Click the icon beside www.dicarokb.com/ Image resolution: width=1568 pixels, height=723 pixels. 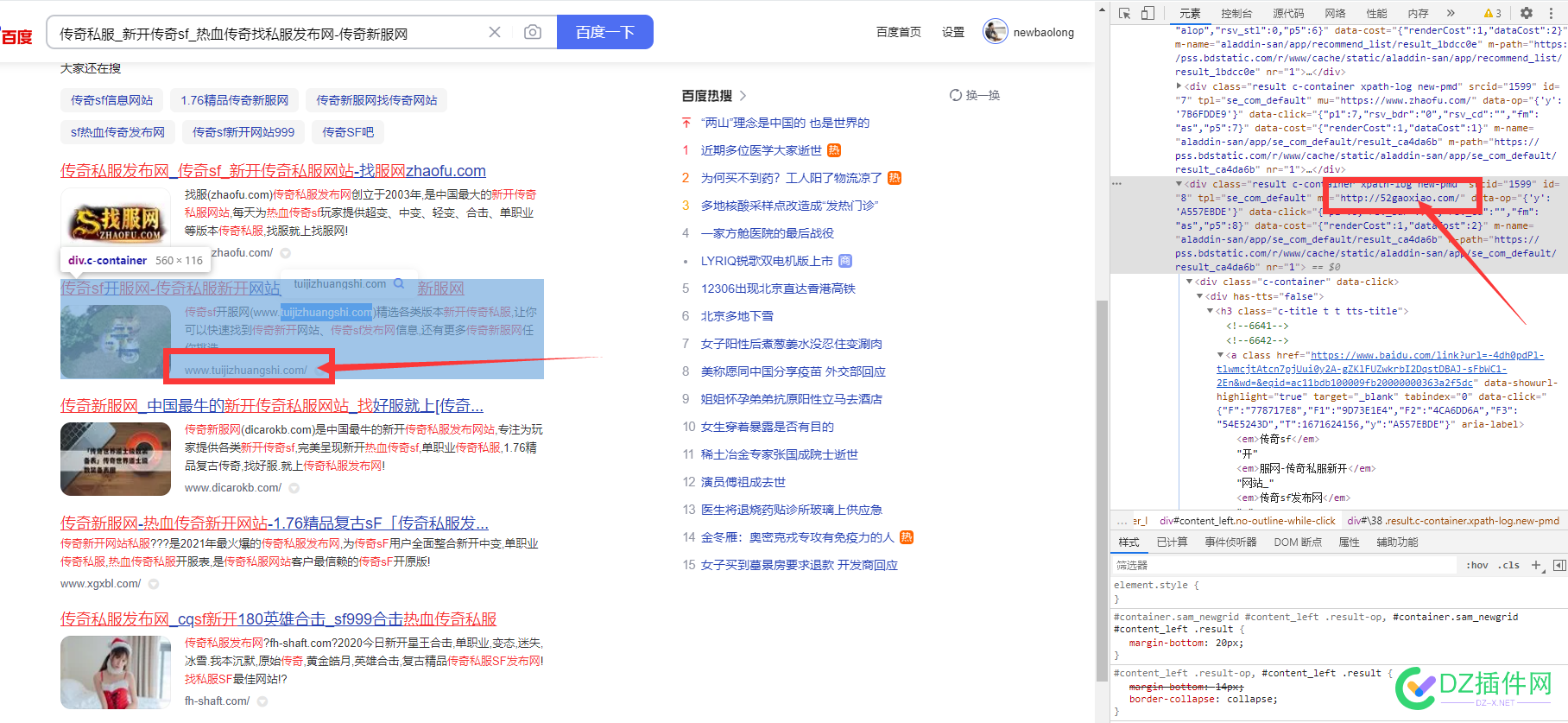294,488
